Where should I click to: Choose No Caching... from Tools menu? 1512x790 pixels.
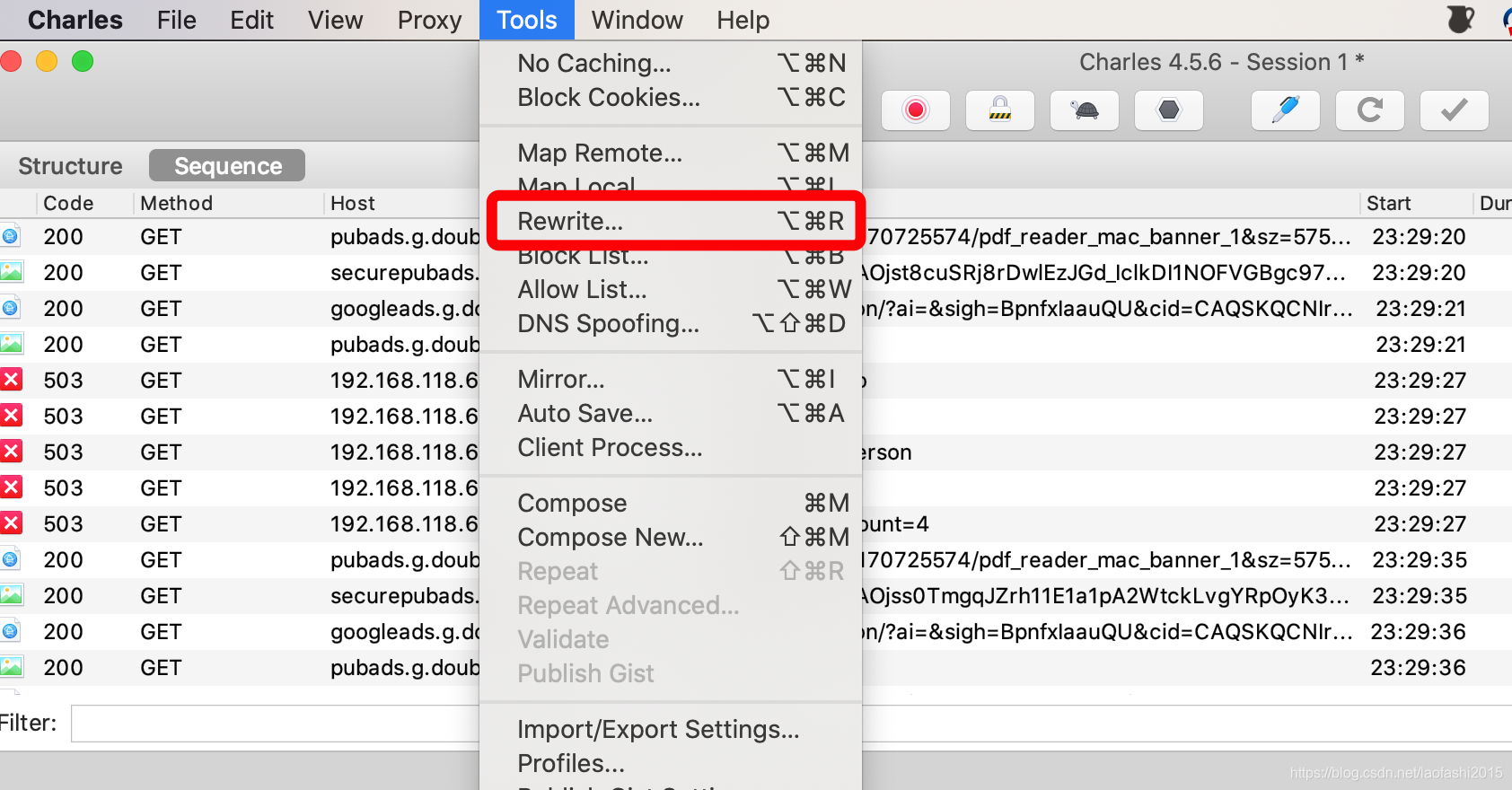coord(671,63)
